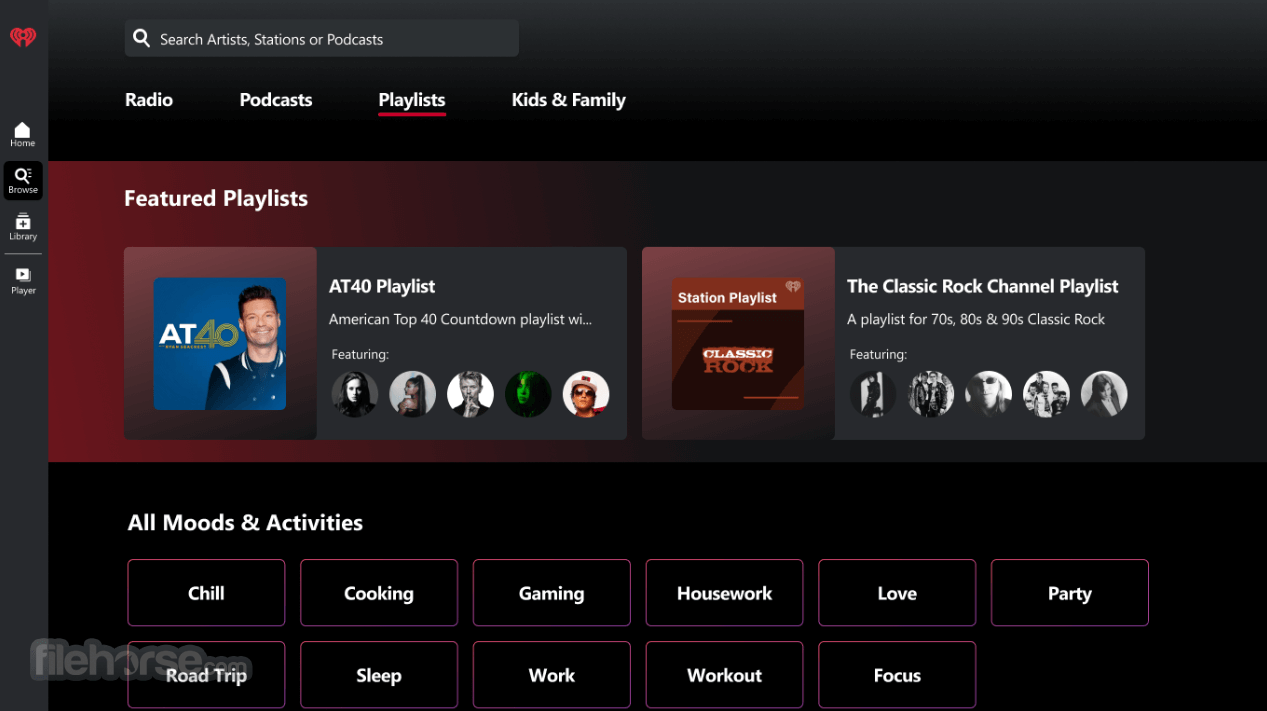This screenshot has width=1267, height=711.
Task: Select first featured artist avatar in Classic Rock card
Action: coord(873,394)
